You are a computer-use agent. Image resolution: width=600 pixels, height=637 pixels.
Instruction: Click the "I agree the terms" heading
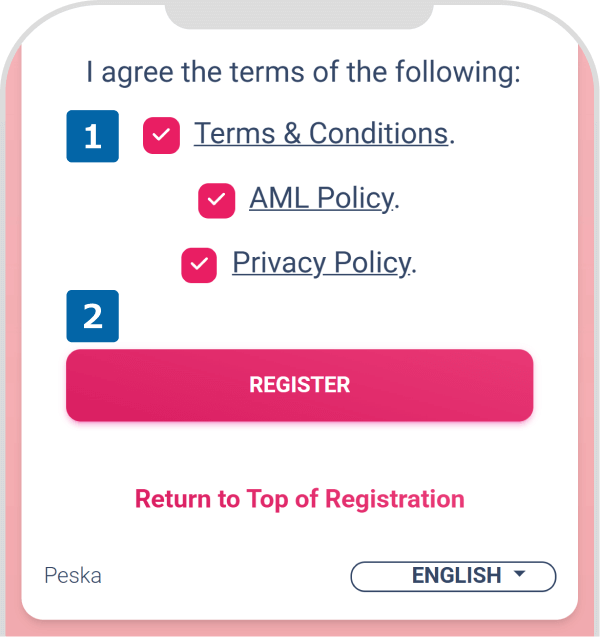(303, 73)
